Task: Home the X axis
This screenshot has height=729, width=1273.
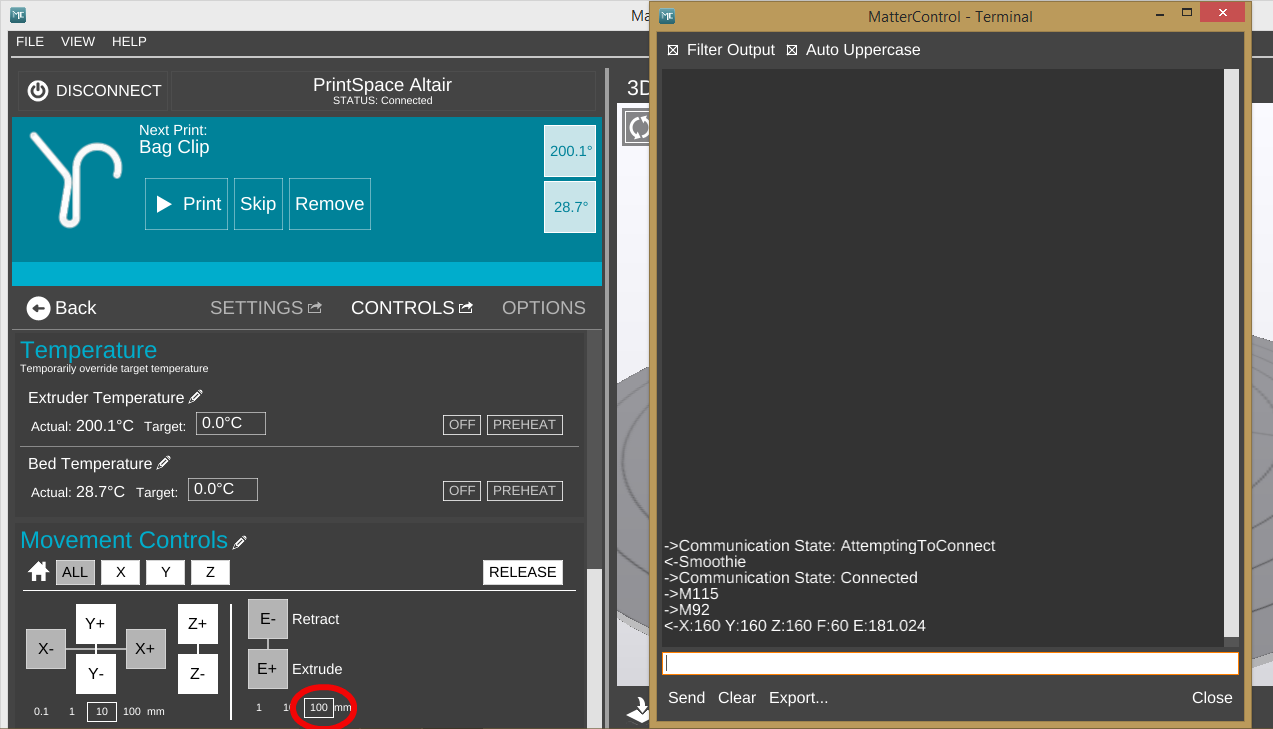Action: click(x=120, y=572)
